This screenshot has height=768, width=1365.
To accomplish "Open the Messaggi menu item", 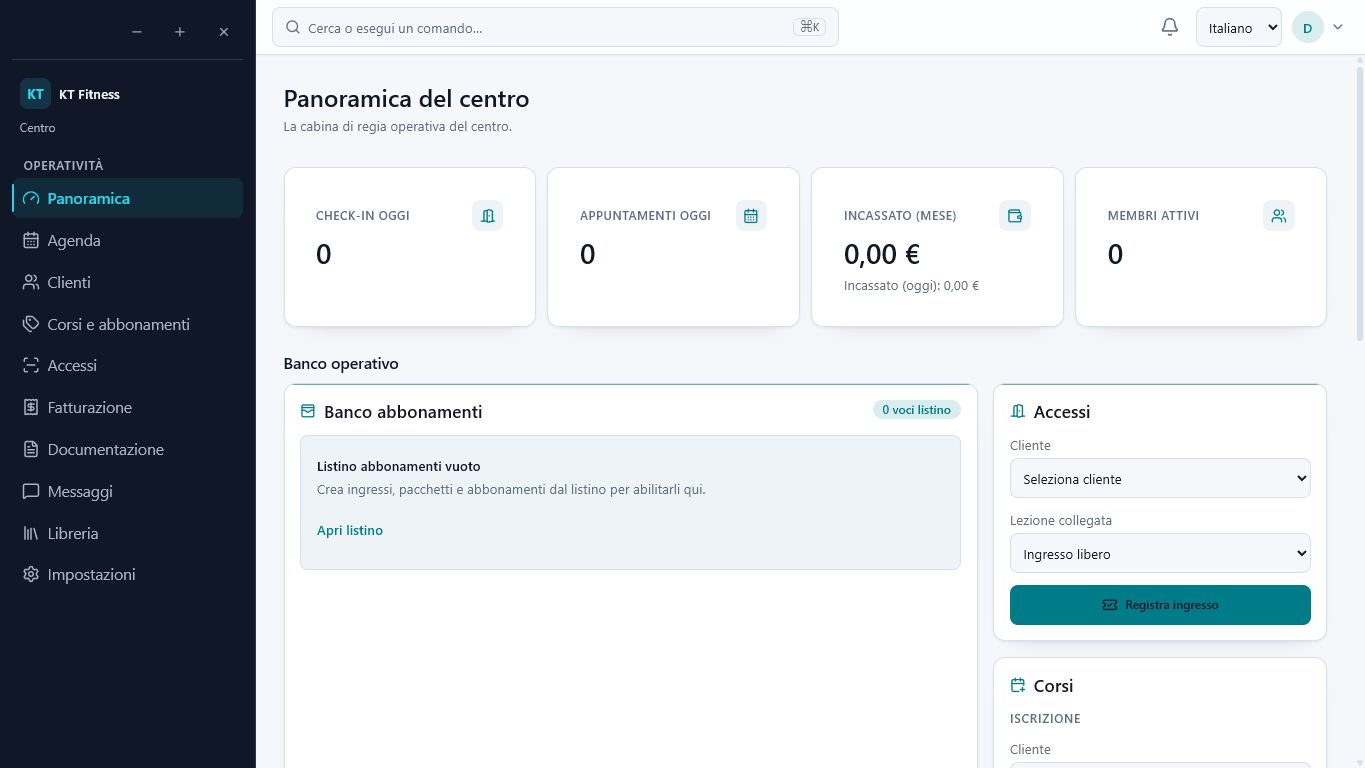I will click(128, 491).
